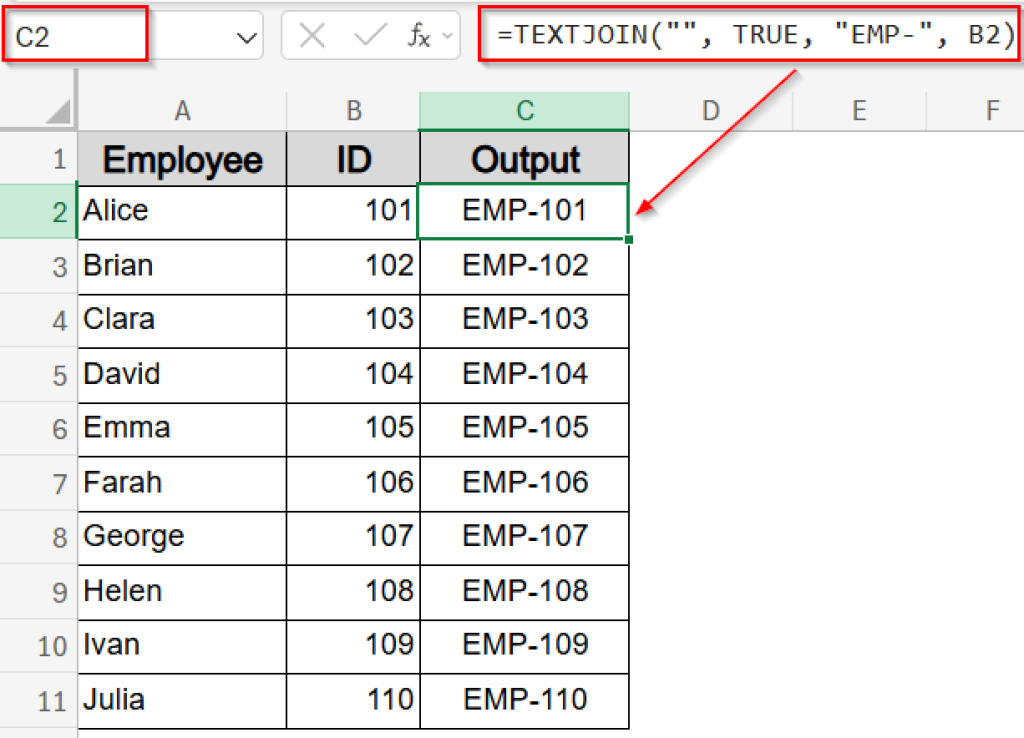This screenshot has height=738, width=1024.
Task: Click the Cancel X icon beside formula bar
Action: pyautogui.click(x=311, y=34)
